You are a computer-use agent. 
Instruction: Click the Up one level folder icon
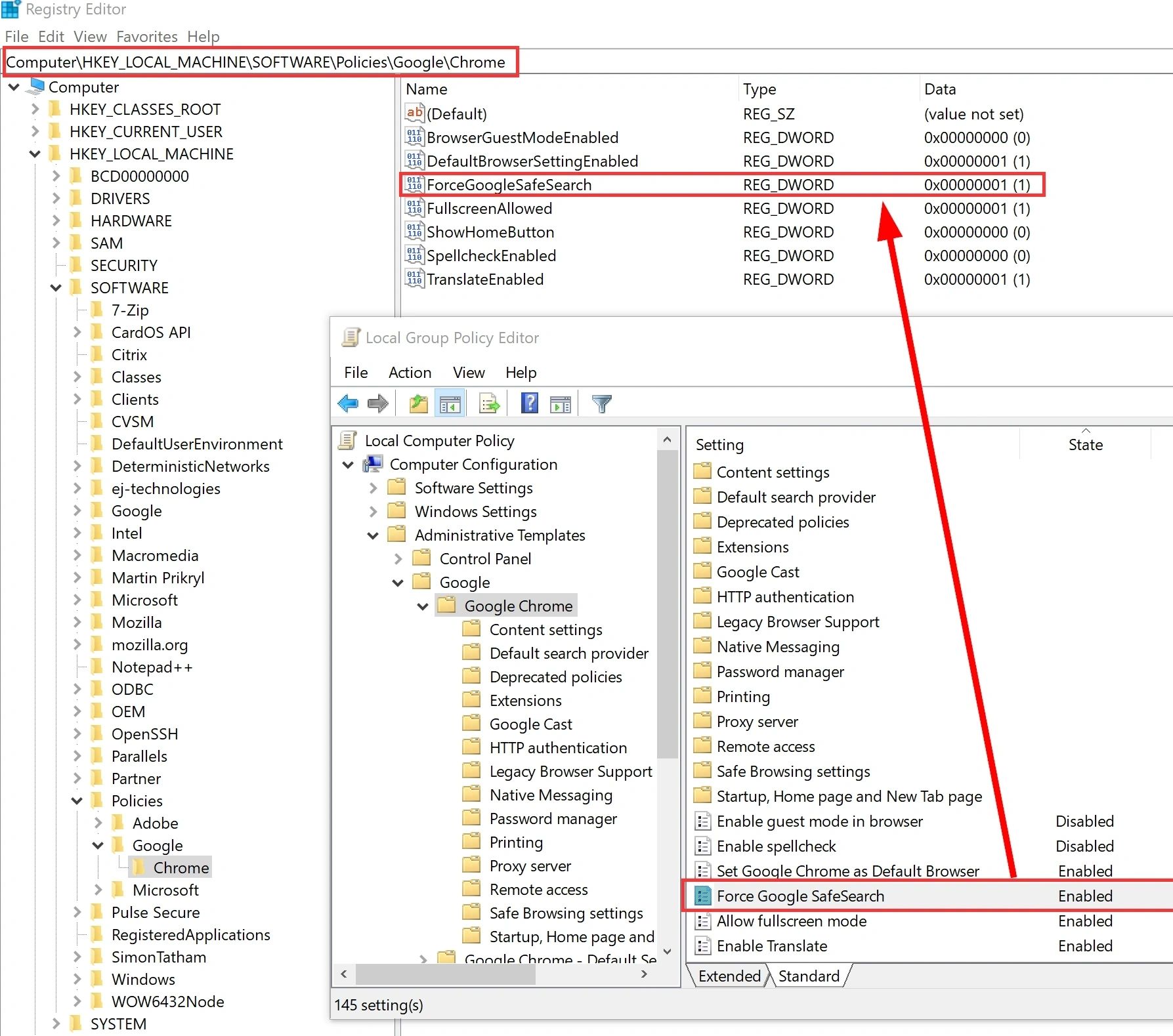click(x=419, y=404)
